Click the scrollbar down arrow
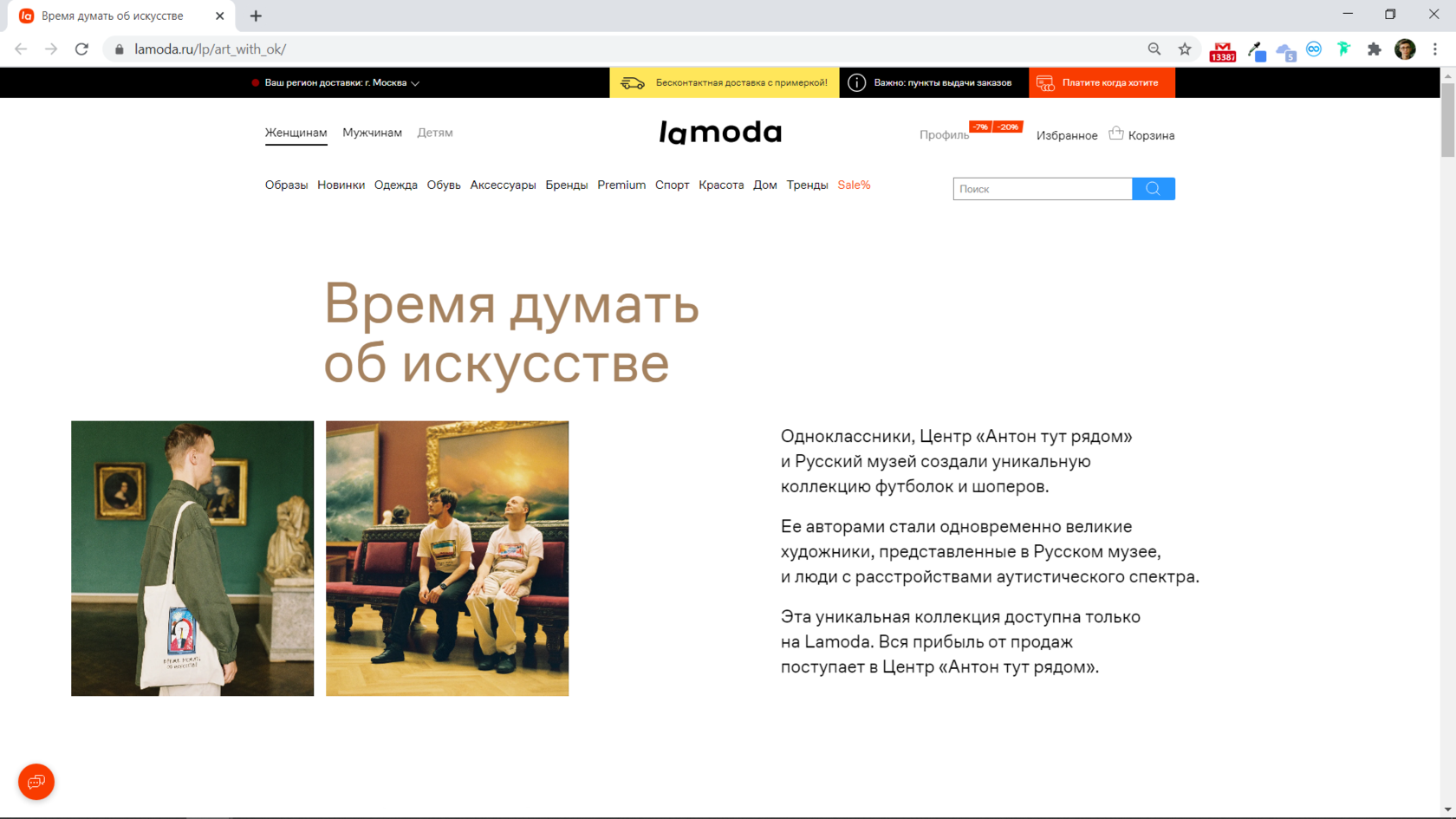This screenshot has width=1456, height=819. point(1448,810)
